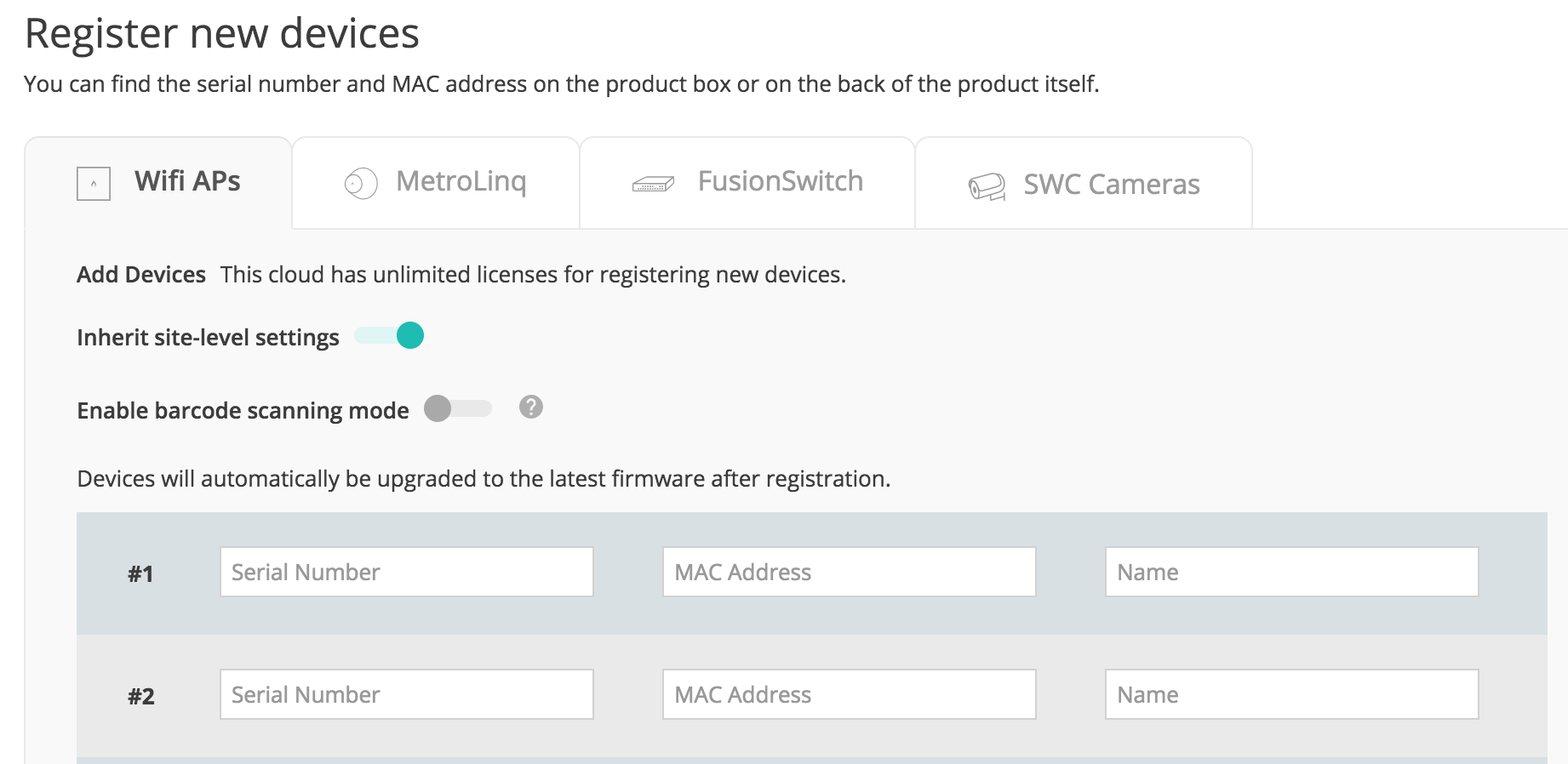
Task: Toggle Inherit site-level settings off then verify
Action: 389,336
